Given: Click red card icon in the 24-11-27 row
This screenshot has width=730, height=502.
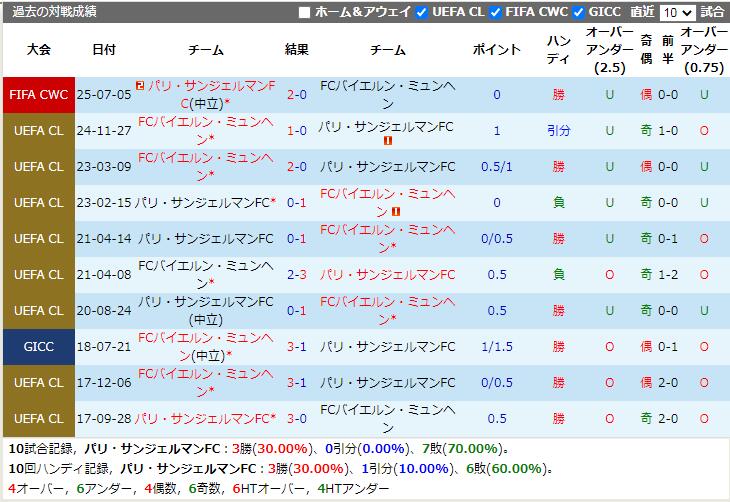Looking at the screenshot, I should point(387,141).
